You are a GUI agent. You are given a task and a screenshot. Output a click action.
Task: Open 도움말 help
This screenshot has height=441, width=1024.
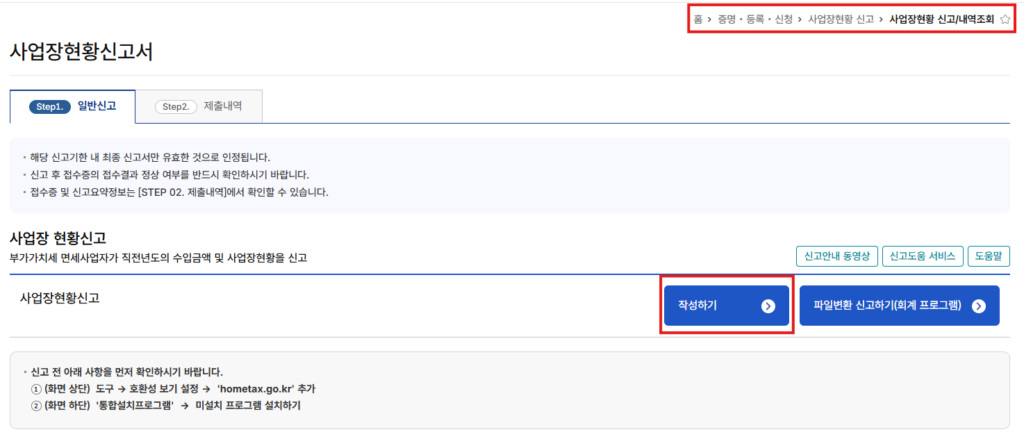click(x=990, y=256)
